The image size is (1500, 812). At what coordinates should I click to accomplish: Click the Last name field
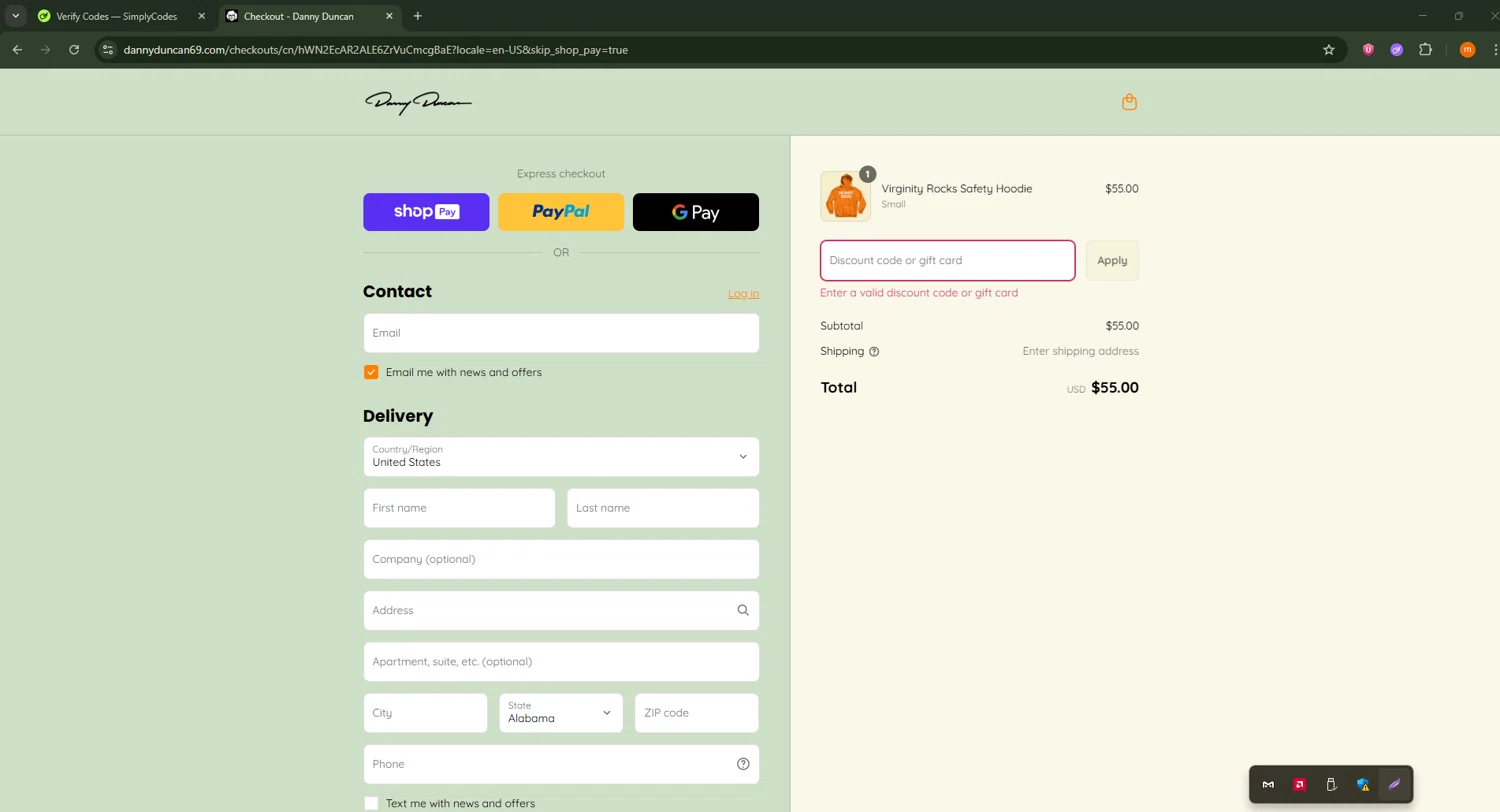click(x=663, y=508)
